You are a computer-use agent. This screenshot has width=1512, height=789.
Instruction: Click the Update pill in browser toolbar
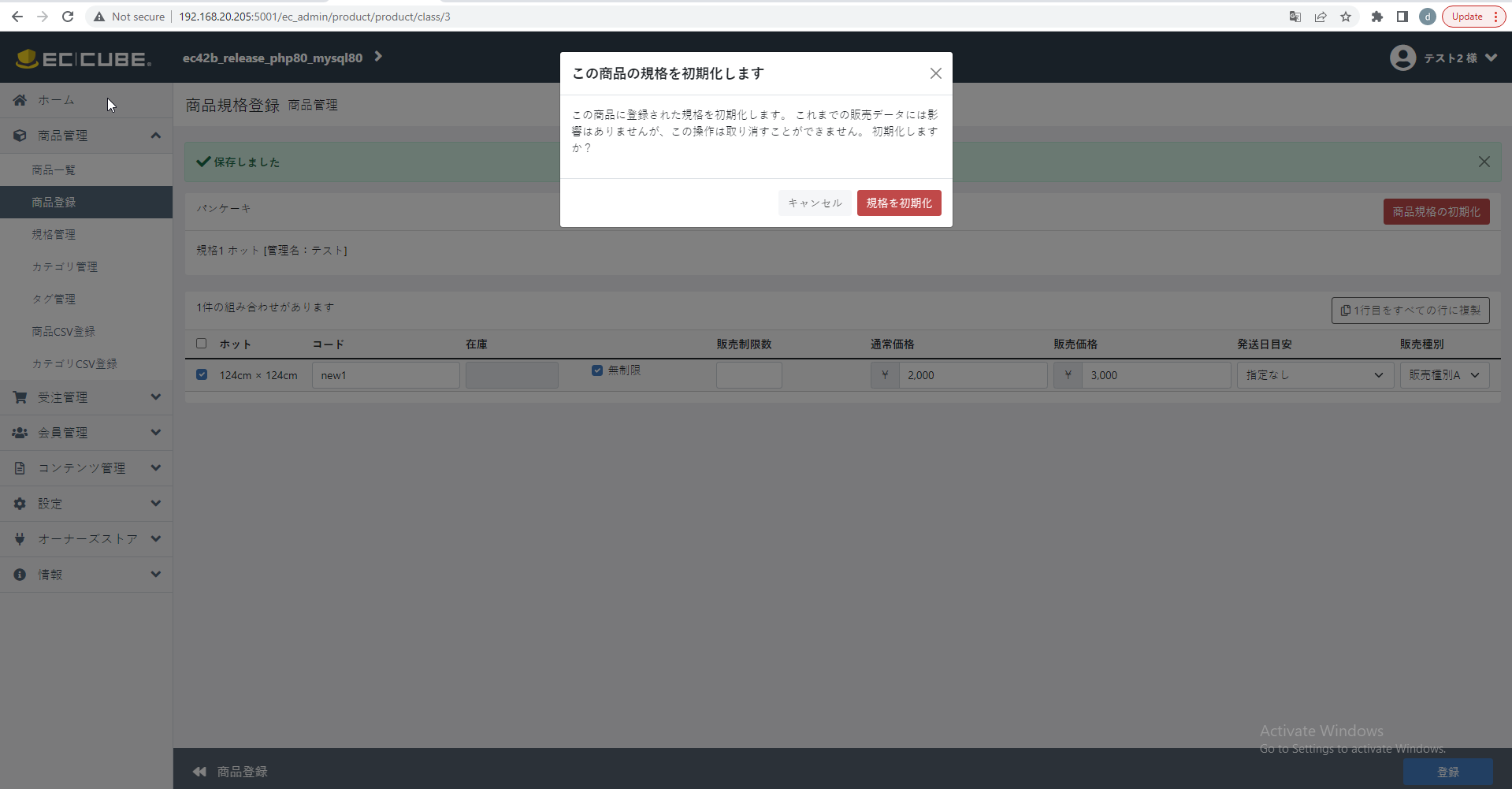tap(1466, 16)
